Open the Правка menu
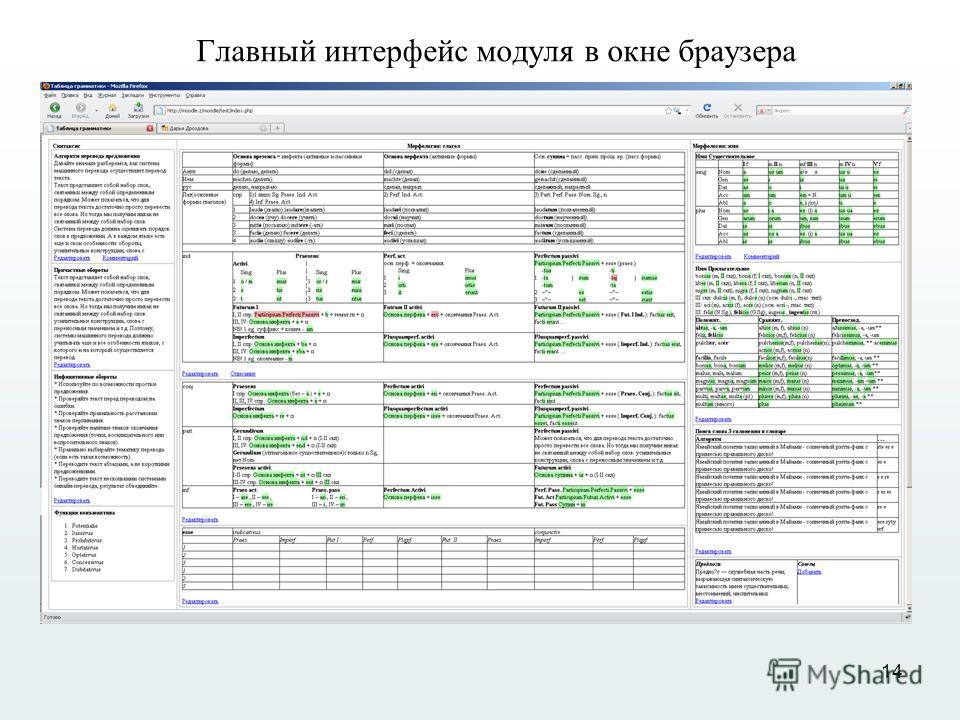This screenshot has width=960, height=720. [70, 96]
